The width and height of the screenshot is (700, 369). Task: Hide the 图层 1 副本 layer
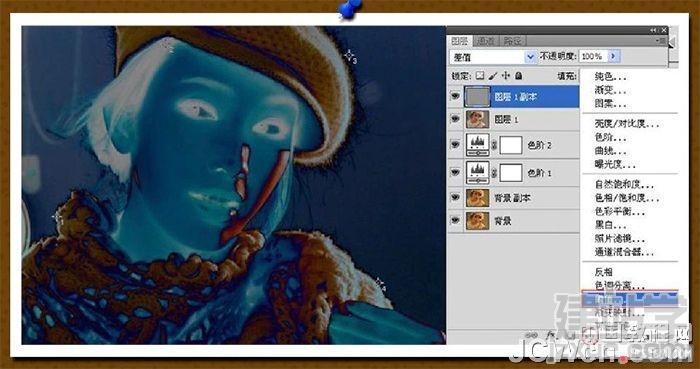coord(455,96)
